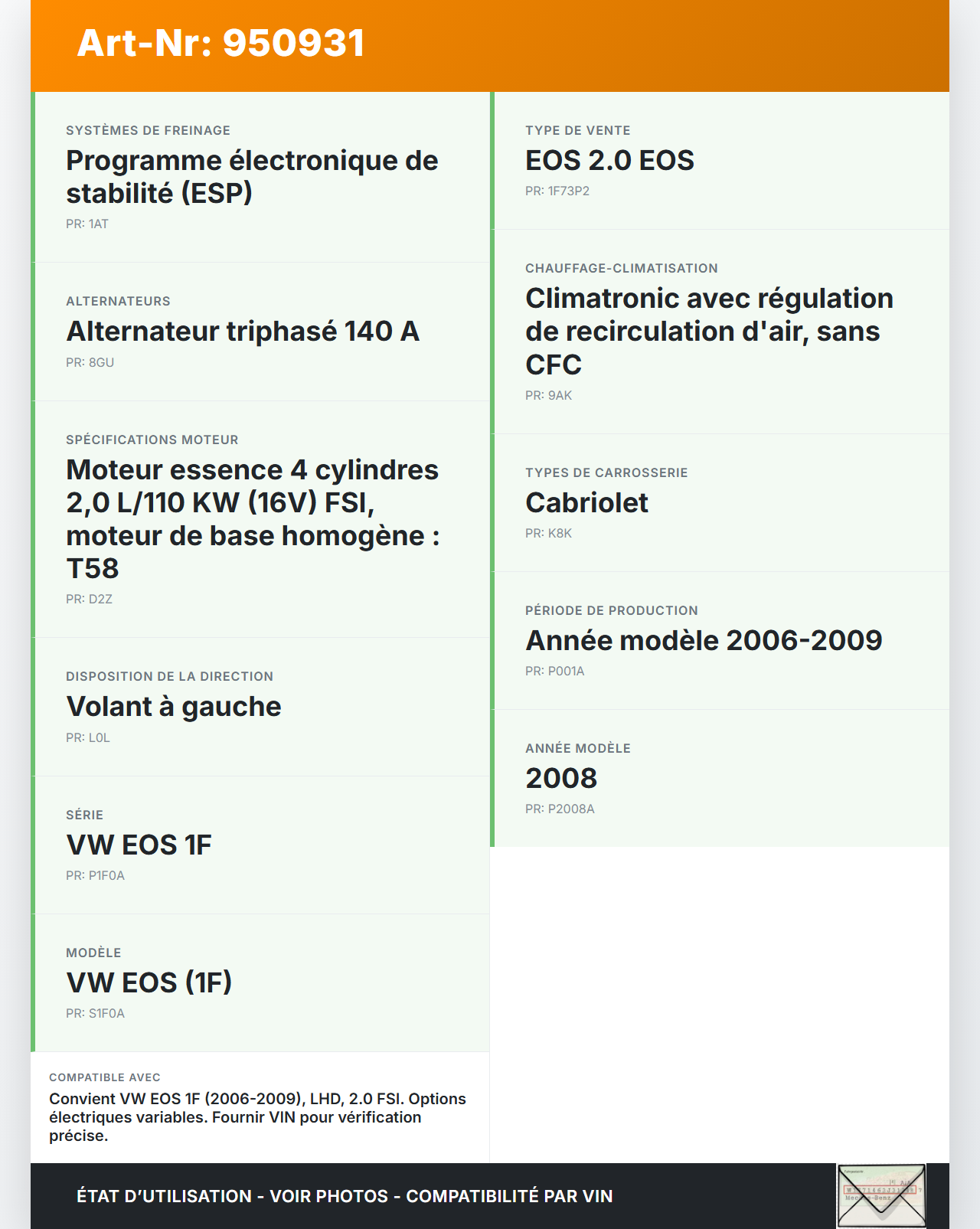Select the 2008 année modèle value

[561, 779]
